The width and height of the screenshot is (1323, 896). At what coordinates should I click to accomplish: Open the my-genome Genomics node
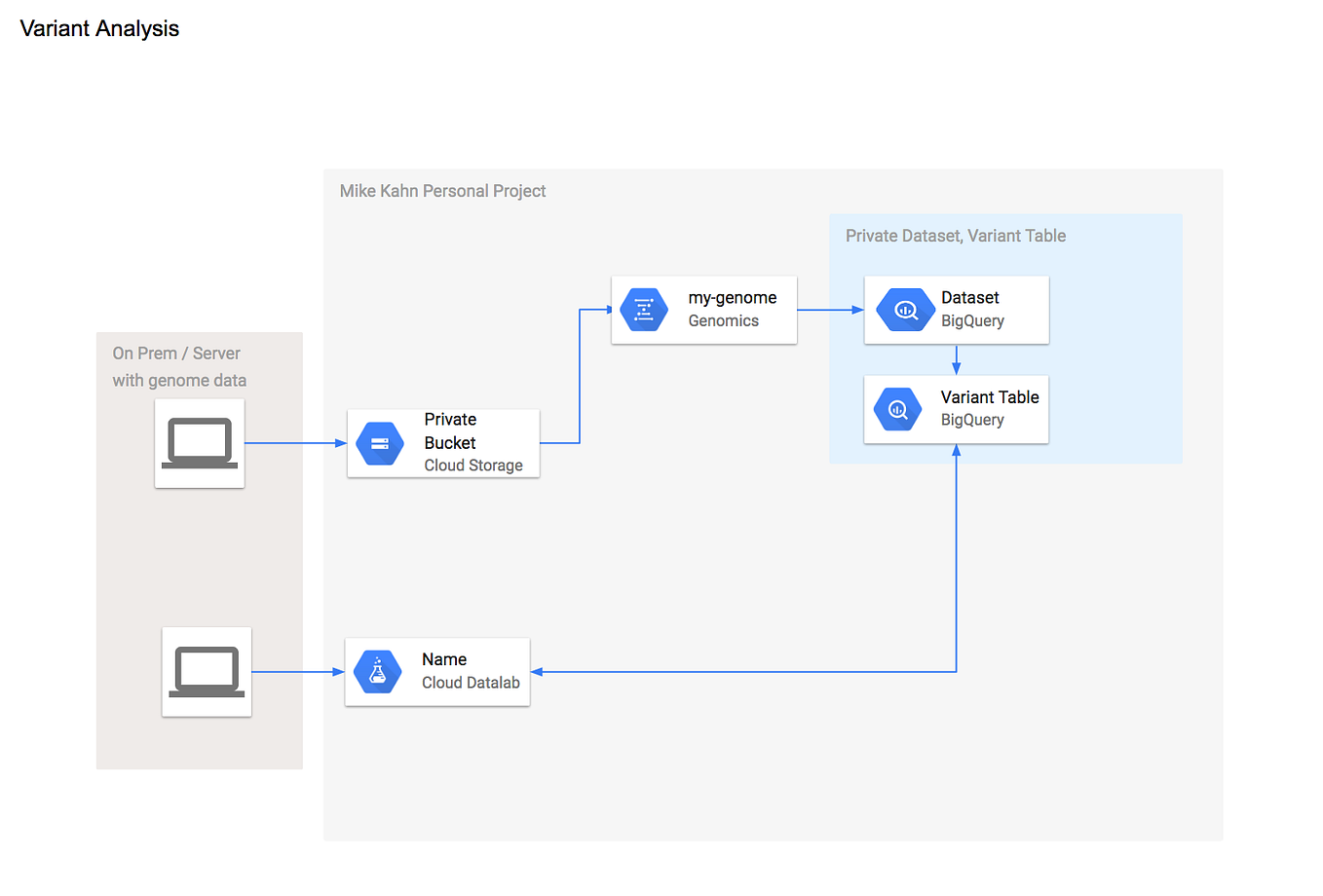(x=703, y=310)
